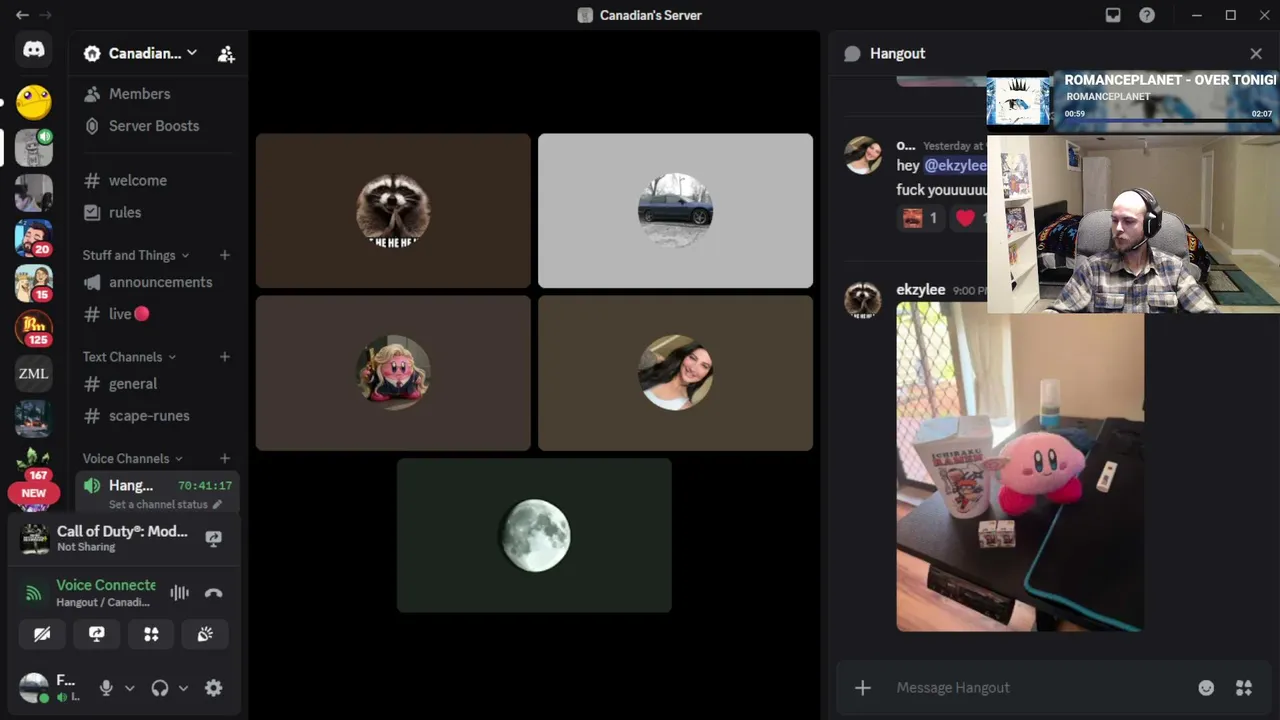The image size is (1280, 720).
Task: Open the ZML server icon
Action: tap(33, 374)
